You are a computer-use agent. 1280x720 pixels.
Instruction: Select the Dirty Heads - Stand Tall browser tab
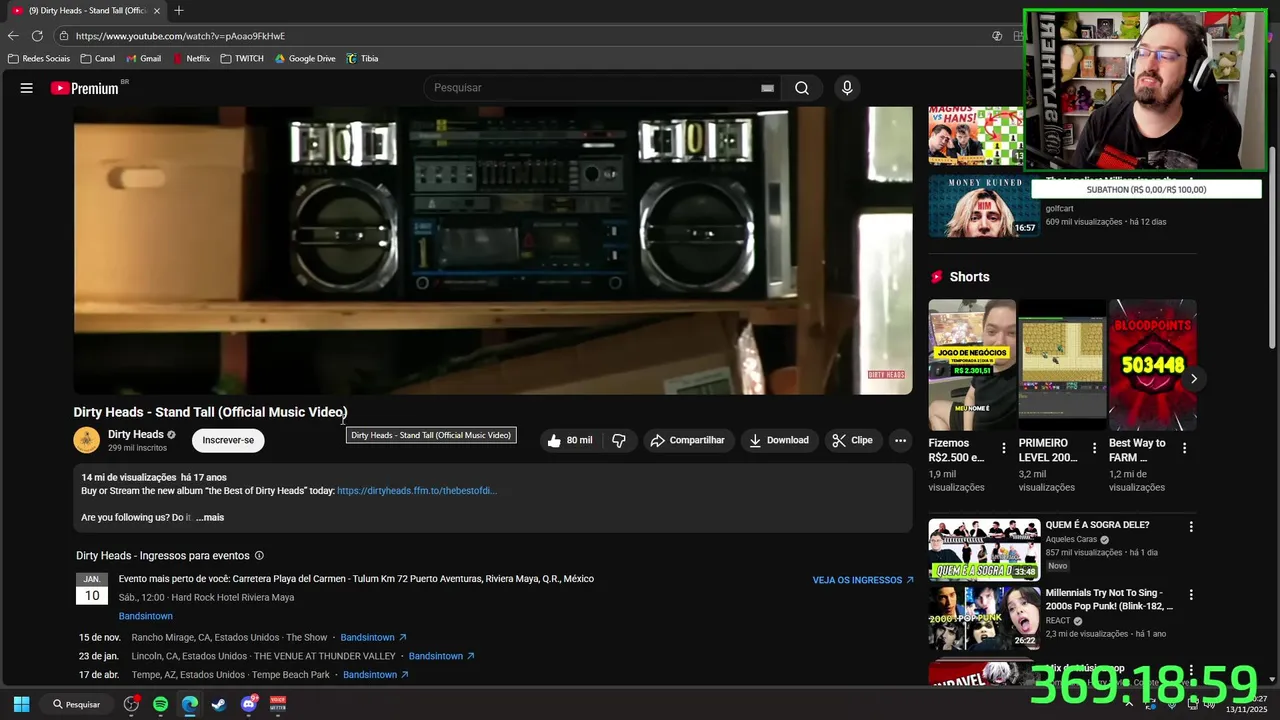click(x=85, y=10)
